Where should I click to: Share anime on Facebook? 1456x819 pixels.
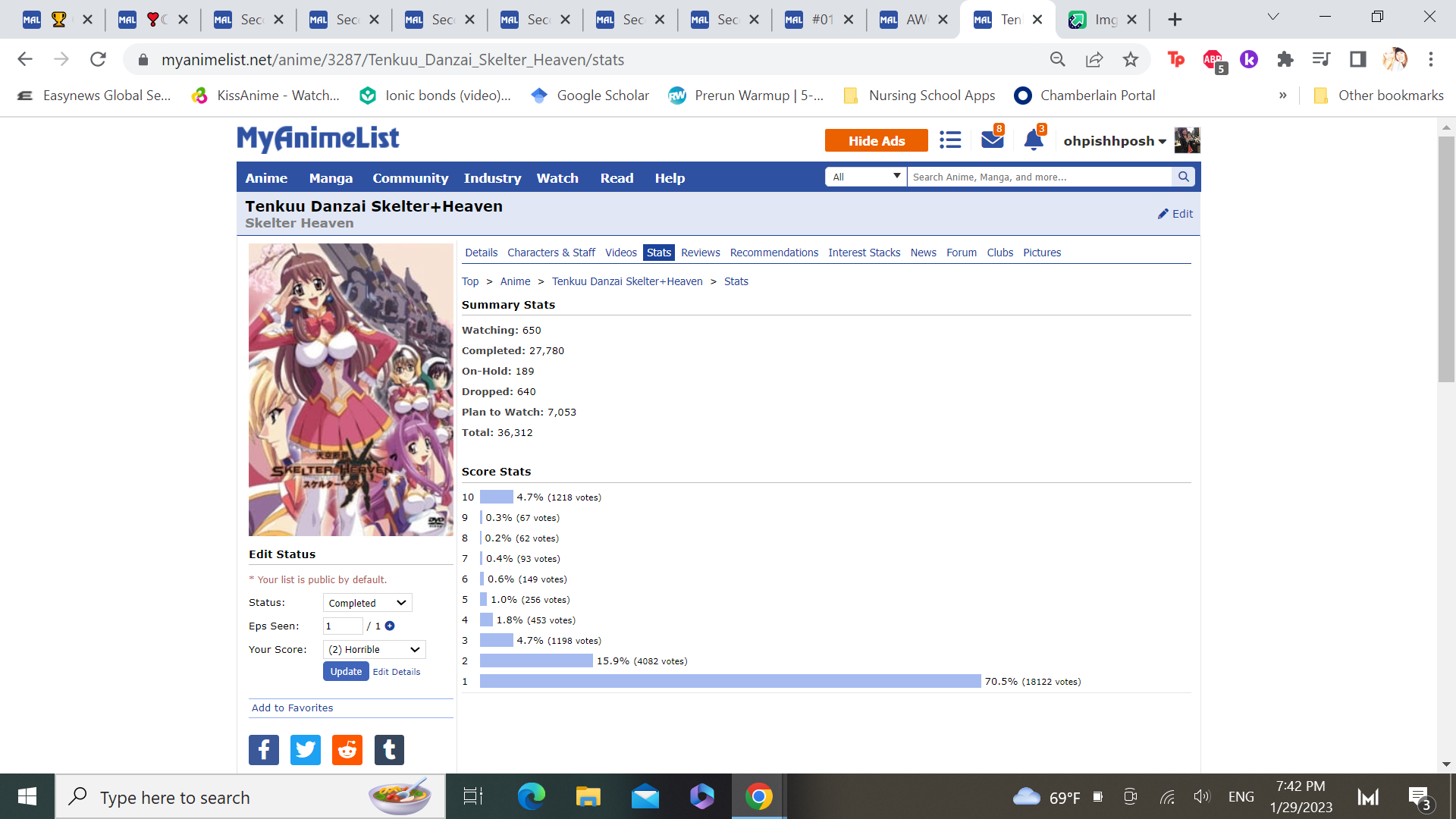tap(264, 750)
